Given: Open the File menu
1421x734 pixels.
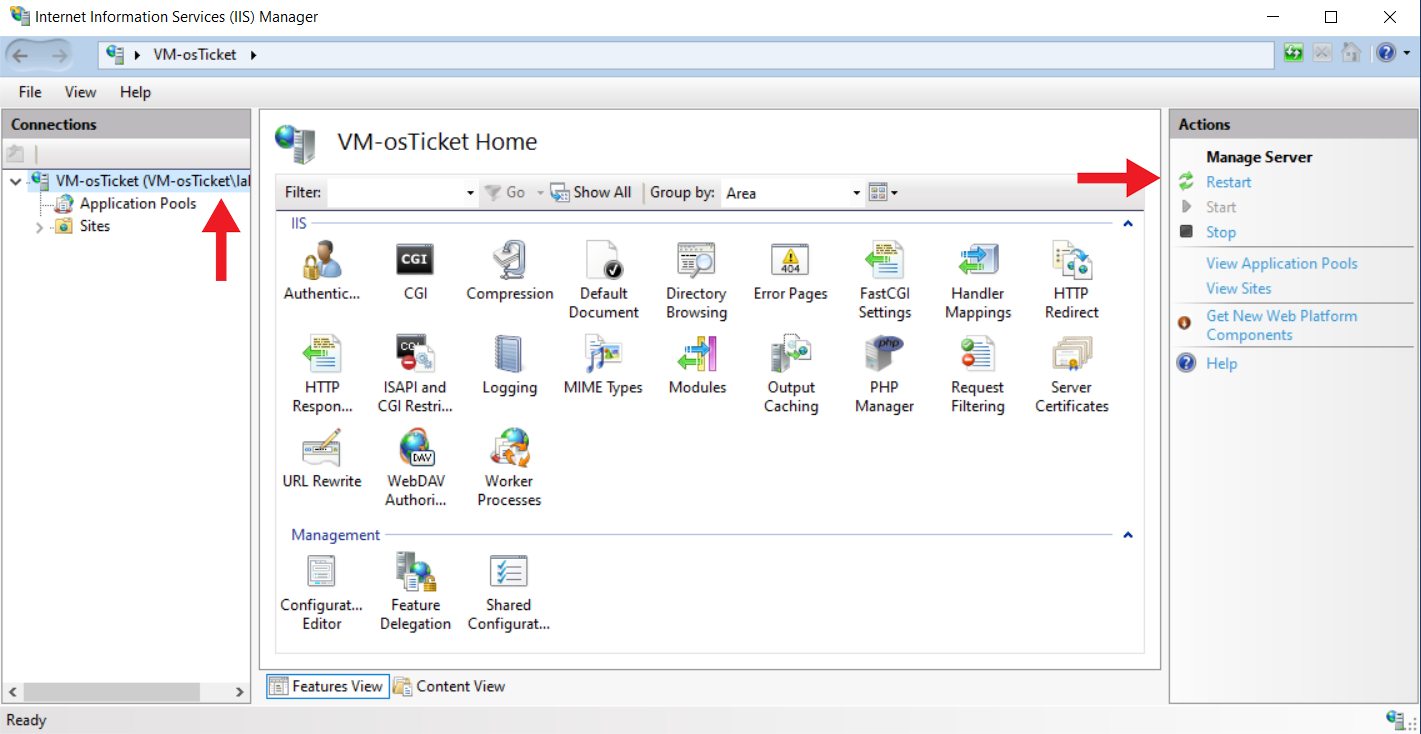Looking at the screenshot, I should coord(30,92).
